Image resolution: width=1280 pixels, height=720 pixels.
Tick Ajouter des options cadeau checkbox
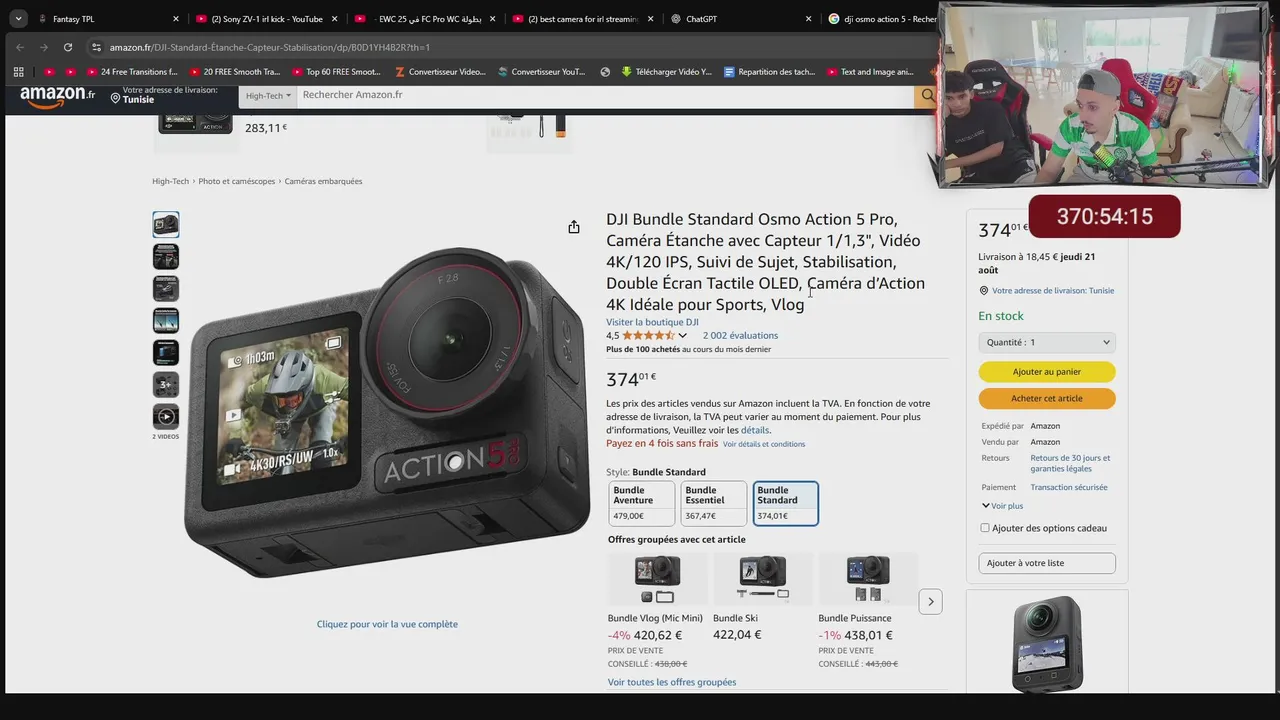click(985, 528)
